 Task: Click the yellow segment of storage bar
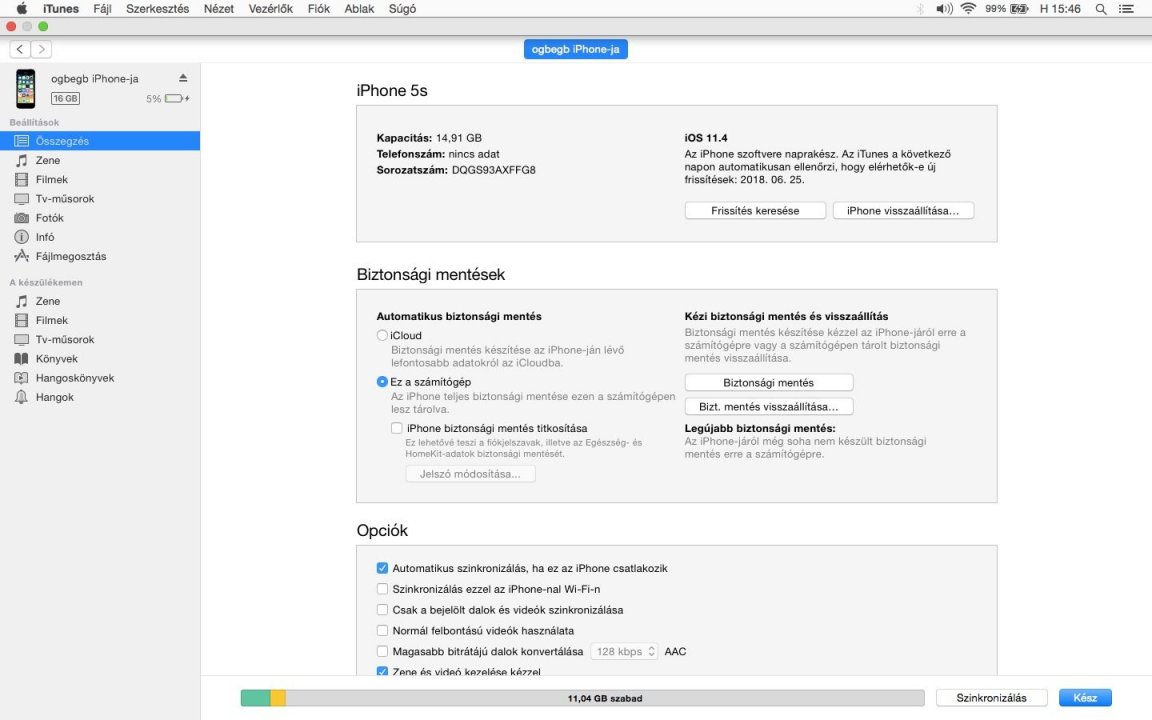point(278,698)
